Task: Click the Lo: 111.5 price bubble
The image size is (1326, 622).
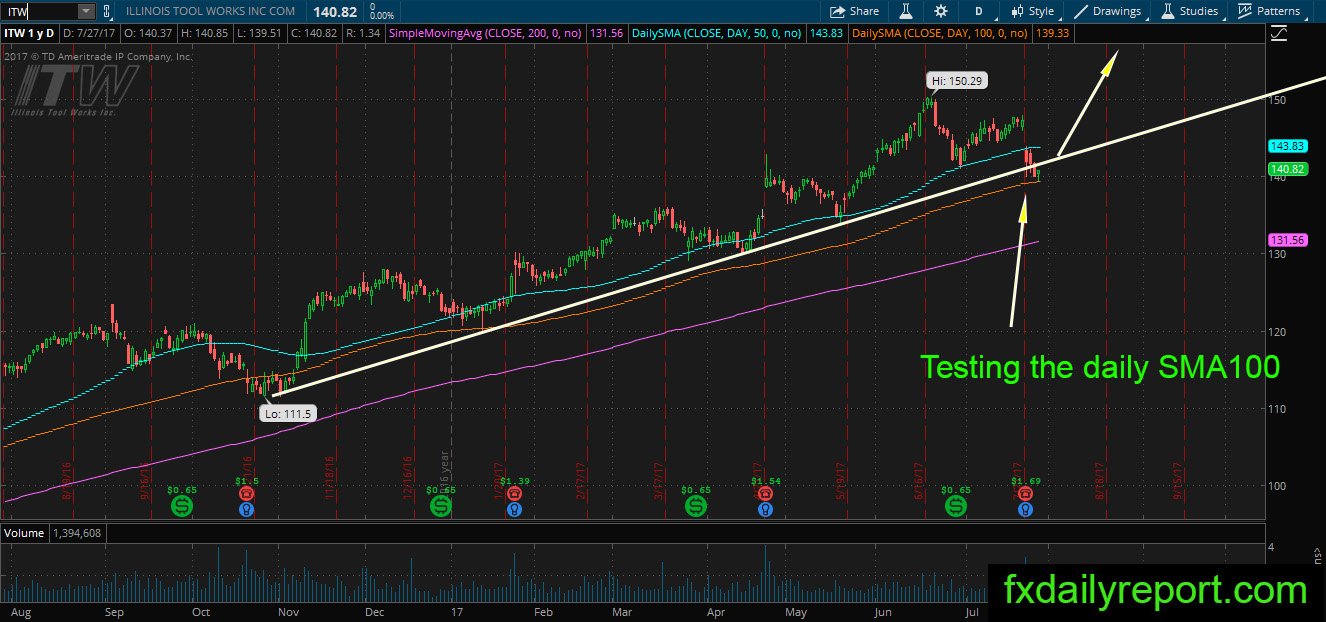Action: point(288,412)
